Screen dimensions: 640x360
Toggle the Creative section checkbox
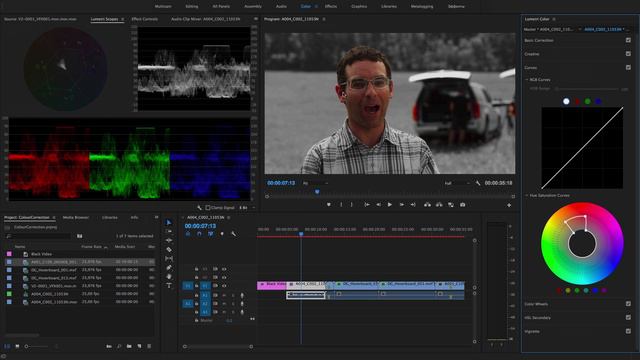click(628, 53)
